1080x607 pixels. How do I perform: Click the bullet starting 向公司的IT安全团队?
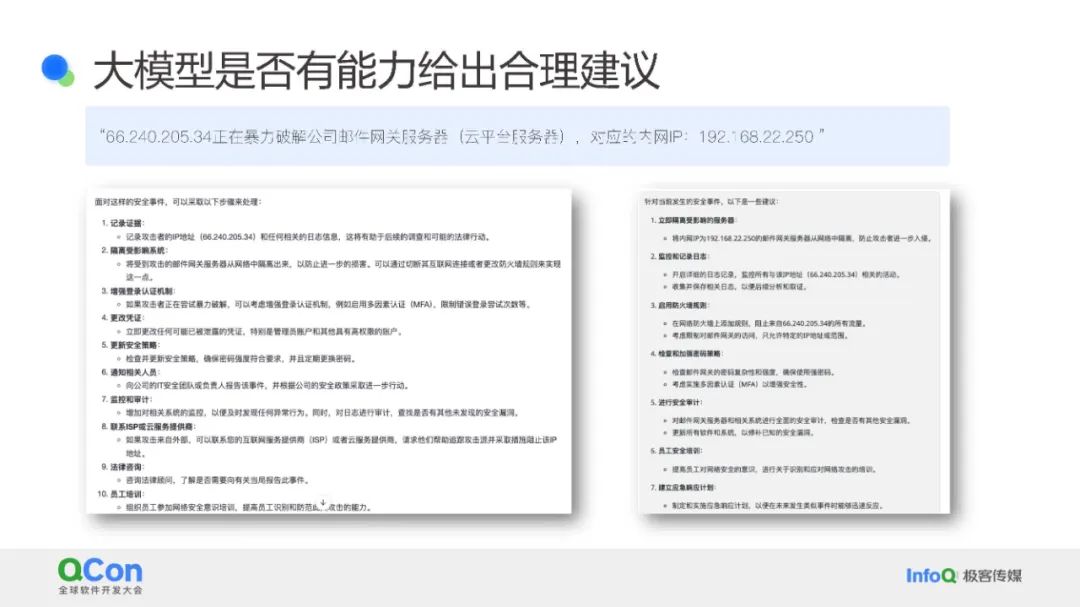click(267, 385)
